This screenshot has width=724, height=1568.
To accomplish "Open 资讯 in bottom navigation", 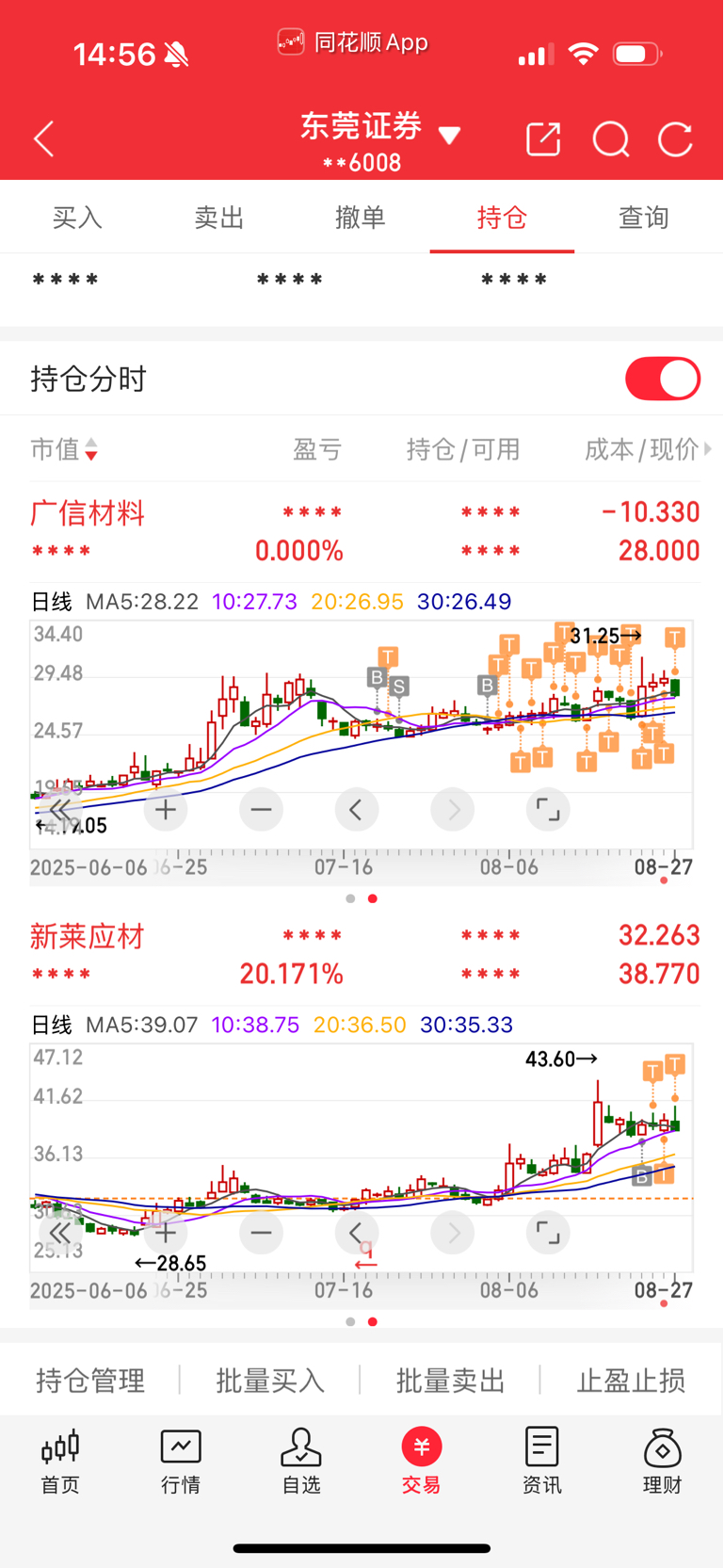I will point(542,1461).
